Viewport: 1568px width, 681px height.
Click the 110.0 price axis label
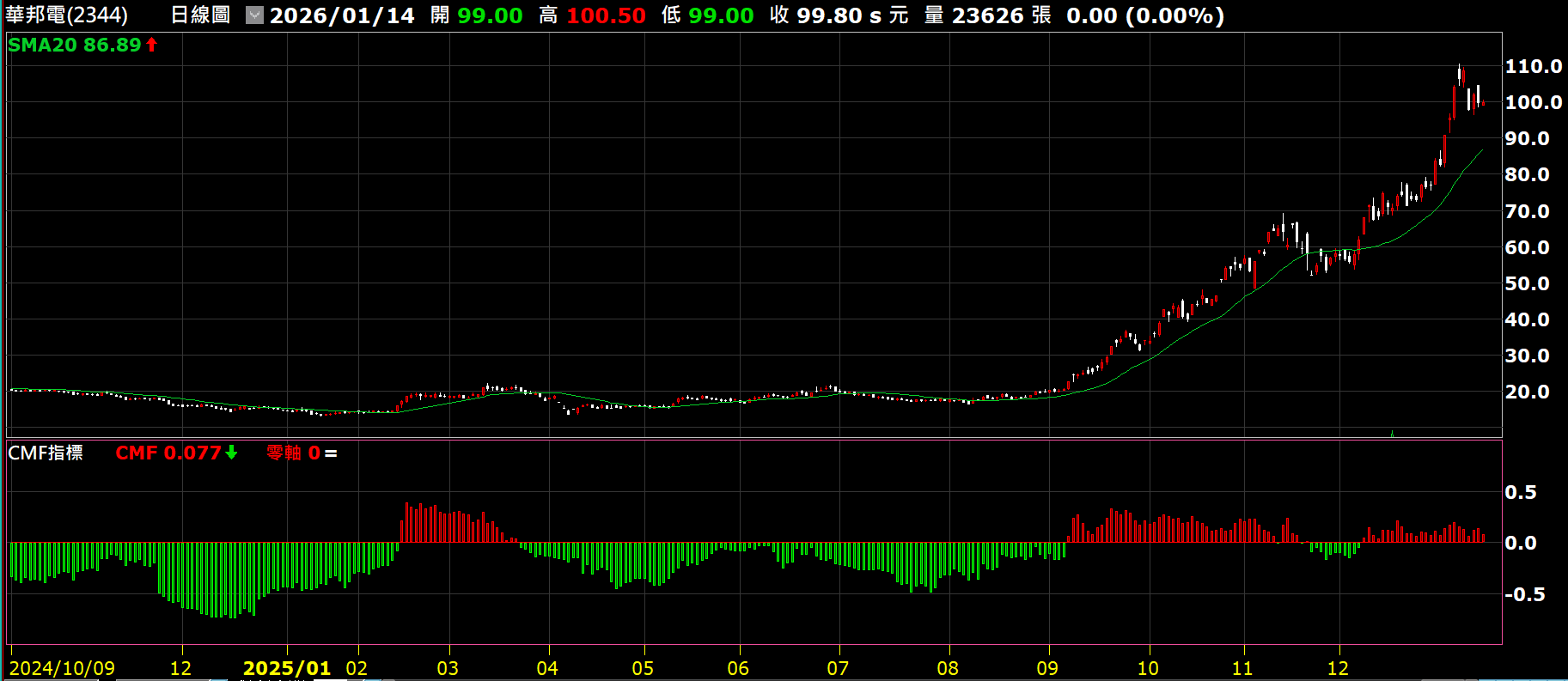(1533, 66)
